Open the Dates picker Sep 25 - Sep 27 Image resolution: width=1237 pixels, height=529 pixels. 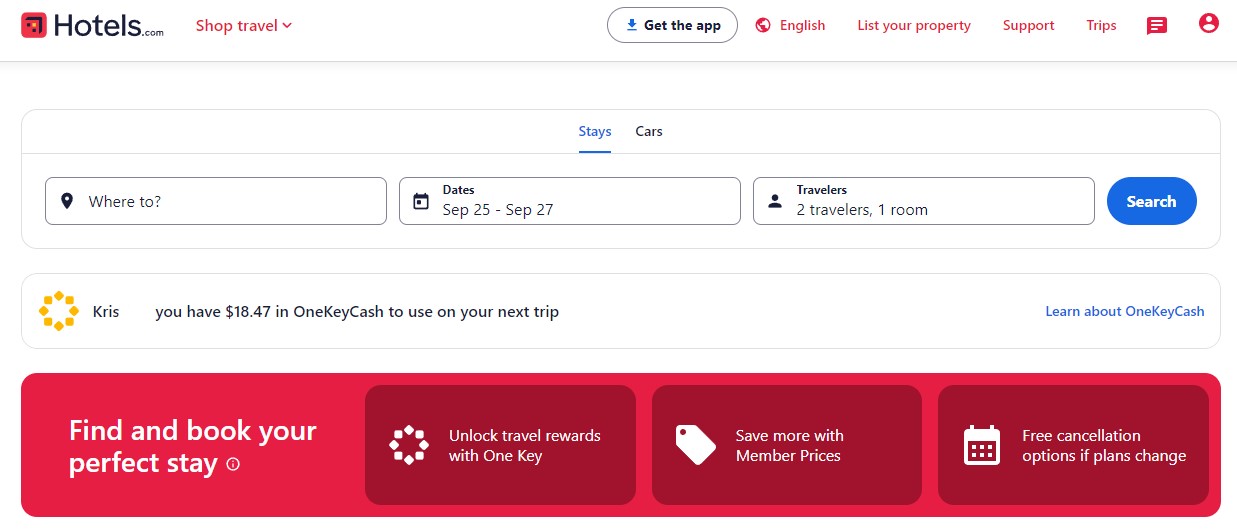click(570, 201)
